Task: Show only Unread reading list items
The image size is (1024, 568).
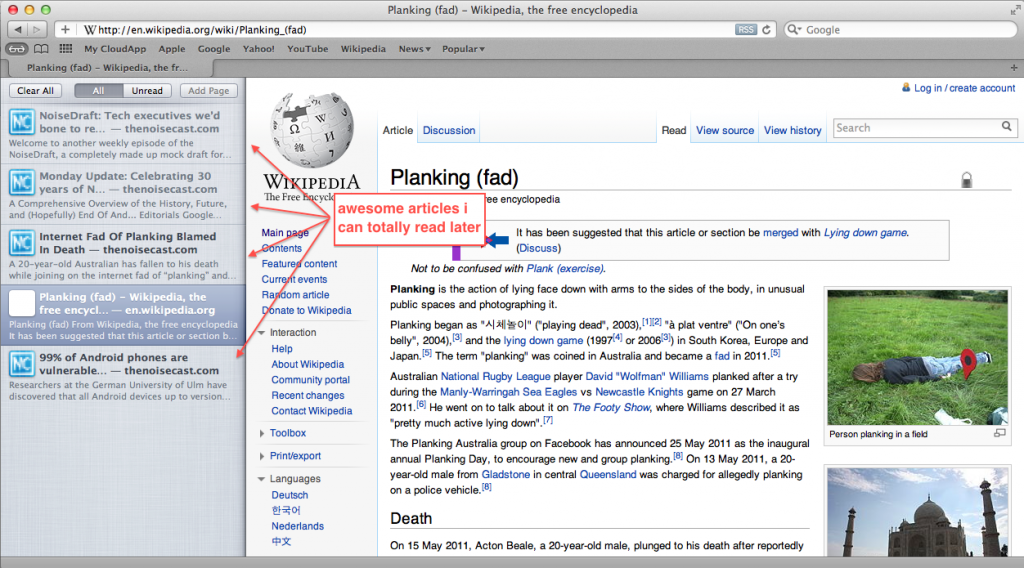Action: point(147,91)
